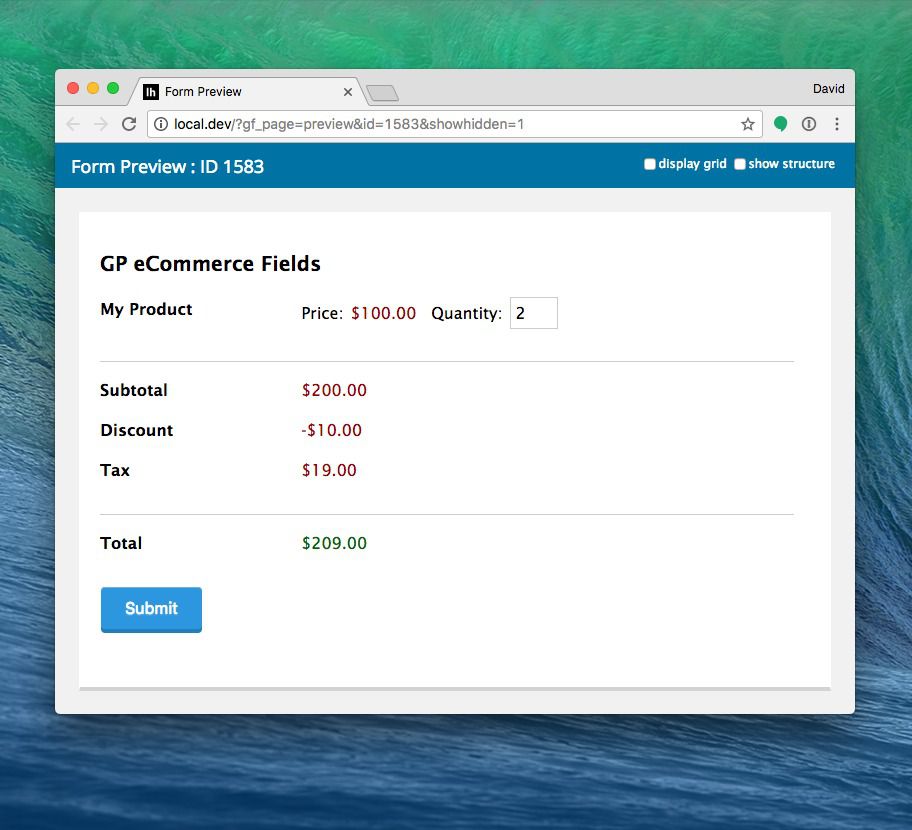Minimize the window using yellow button
Screen dimensions: 912x830
pyautogui.click(x=93, y=88)
